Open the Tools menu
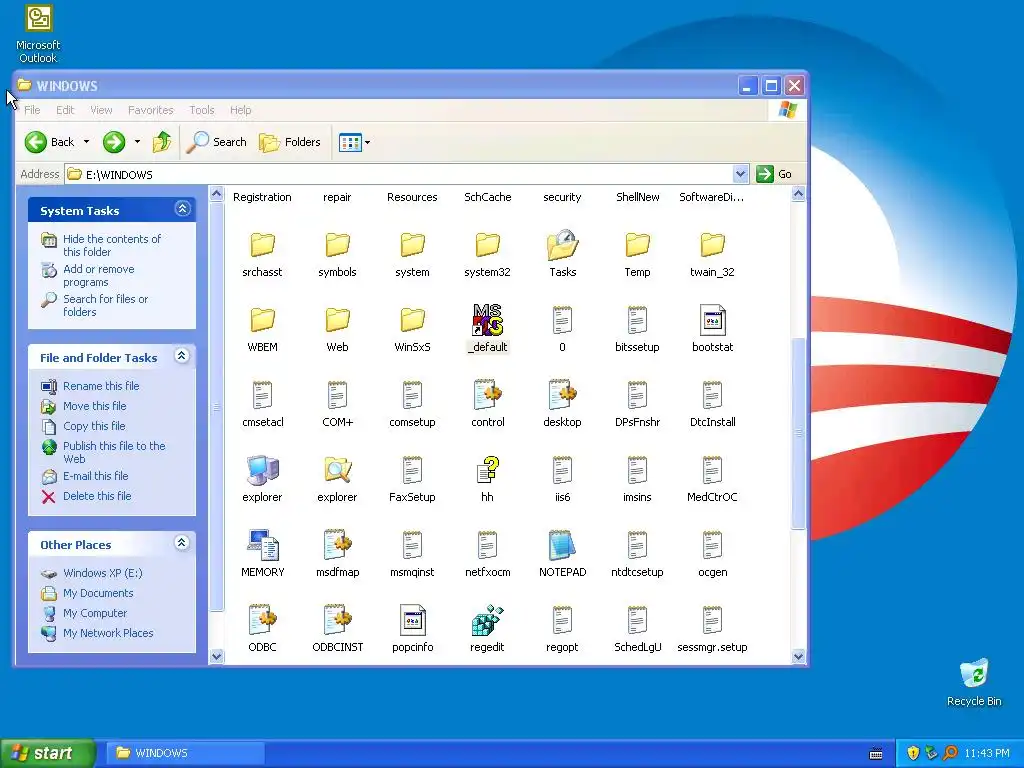The image size is (1024, 768). pos(202,110)
